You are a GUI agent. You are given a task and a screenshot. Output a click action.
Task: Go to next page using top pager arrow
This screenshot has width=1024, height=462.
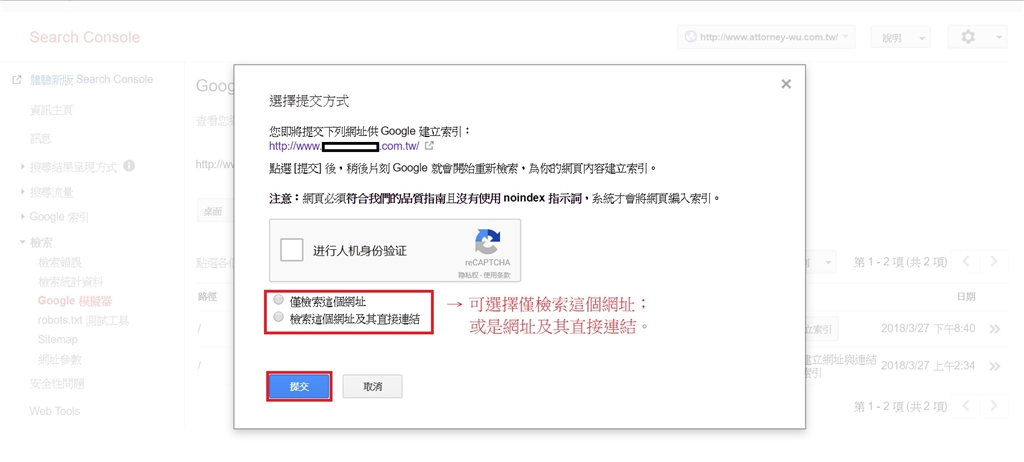(x=993, y=262)
